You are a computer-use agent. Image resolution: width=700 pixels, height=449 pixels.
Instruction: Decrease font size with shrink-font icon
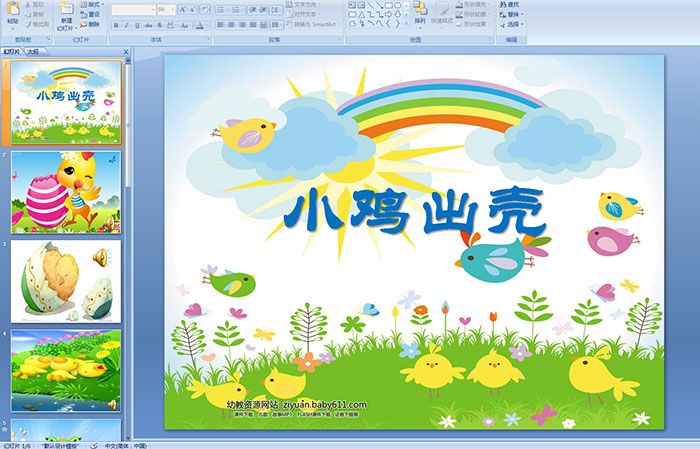193,9
